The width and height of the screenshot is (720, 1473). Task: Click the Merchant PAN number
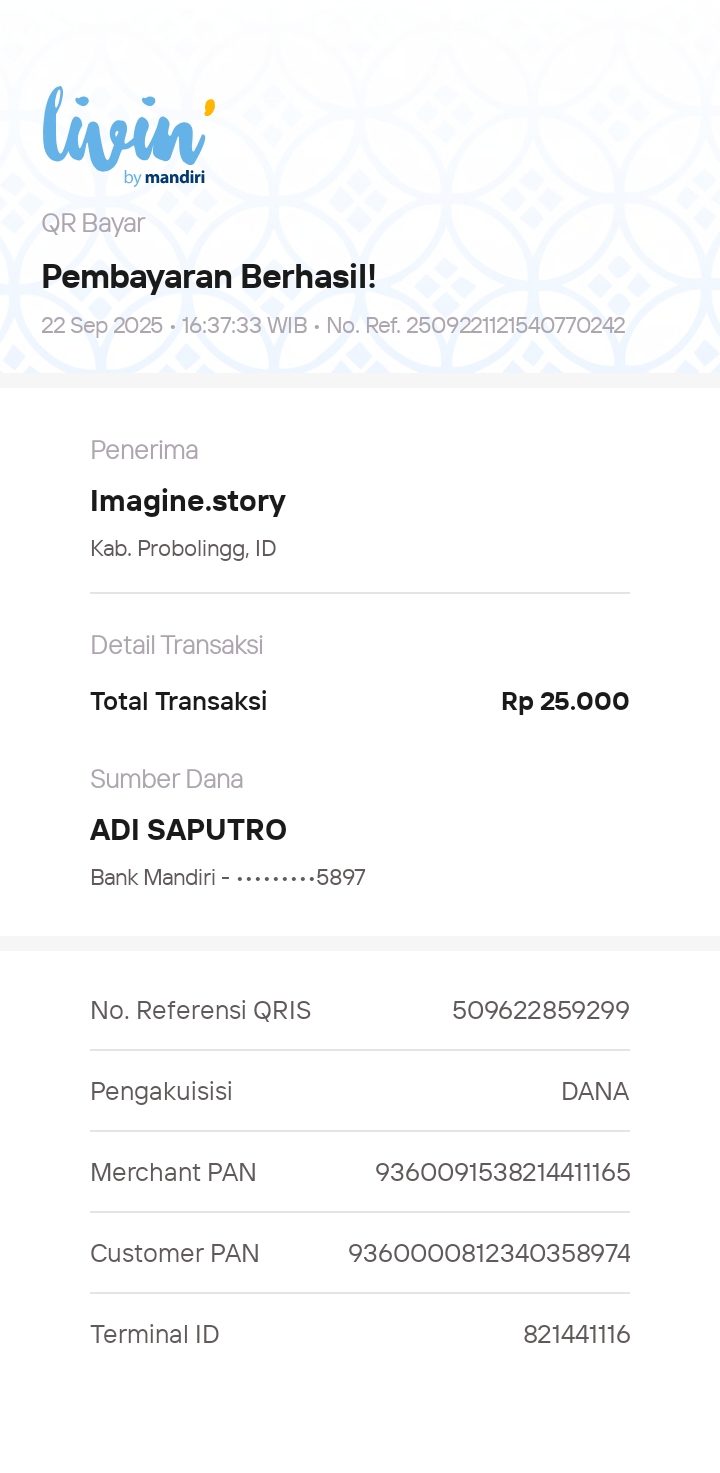click(502, 1172)
